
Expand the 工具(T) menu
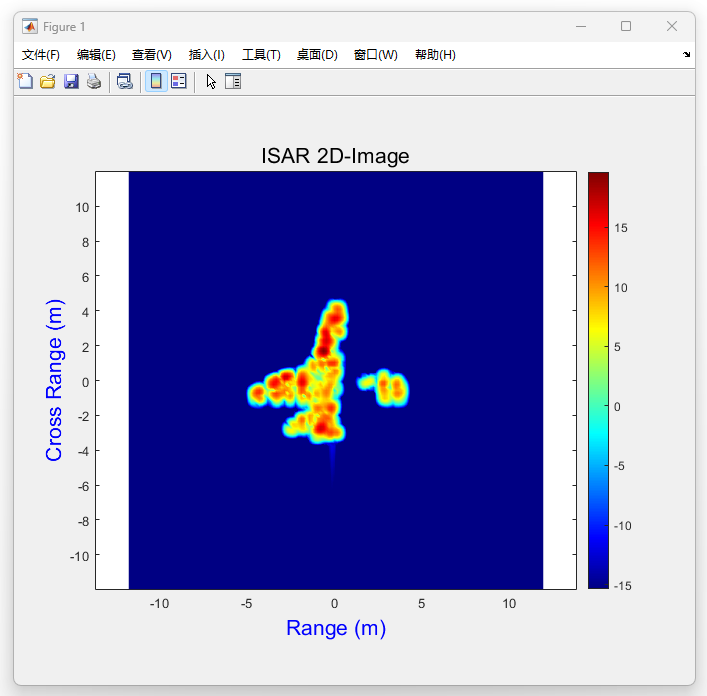261,55
